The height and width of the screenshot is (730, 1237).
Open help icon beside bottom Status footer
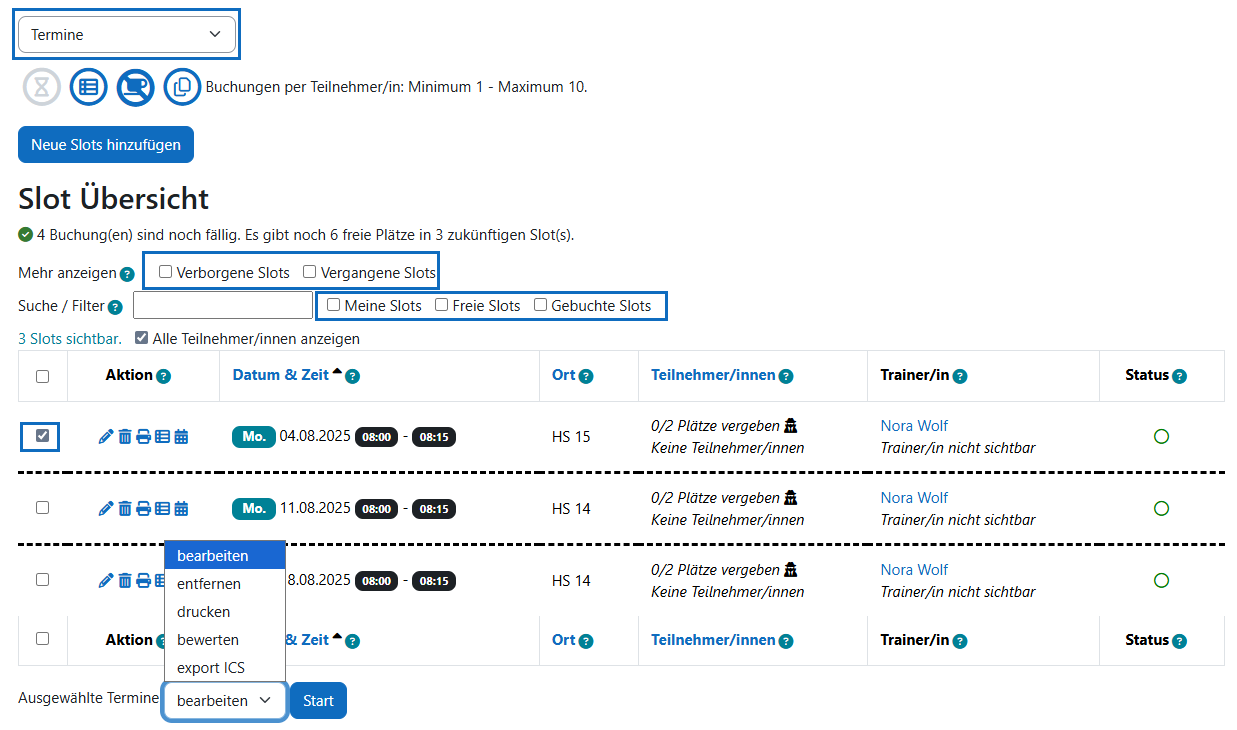(x=1180, y=641)
